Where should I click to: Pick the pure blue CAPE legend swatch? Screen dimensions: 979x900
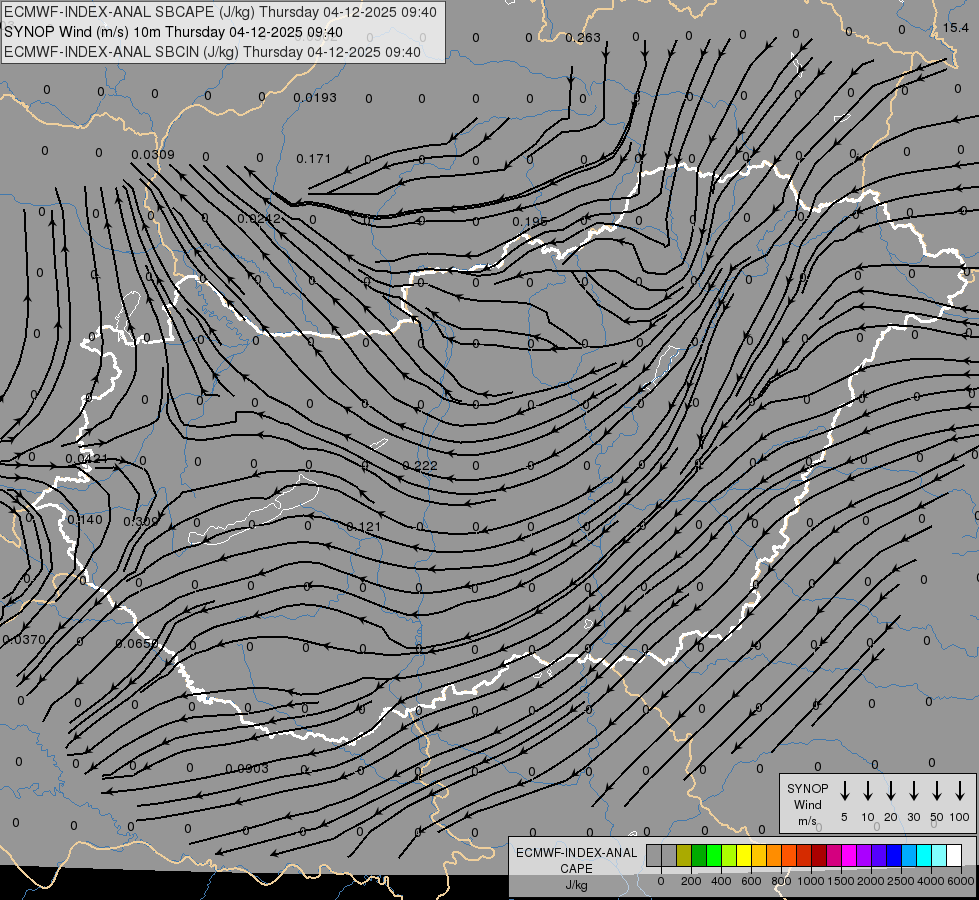(893, 855)
